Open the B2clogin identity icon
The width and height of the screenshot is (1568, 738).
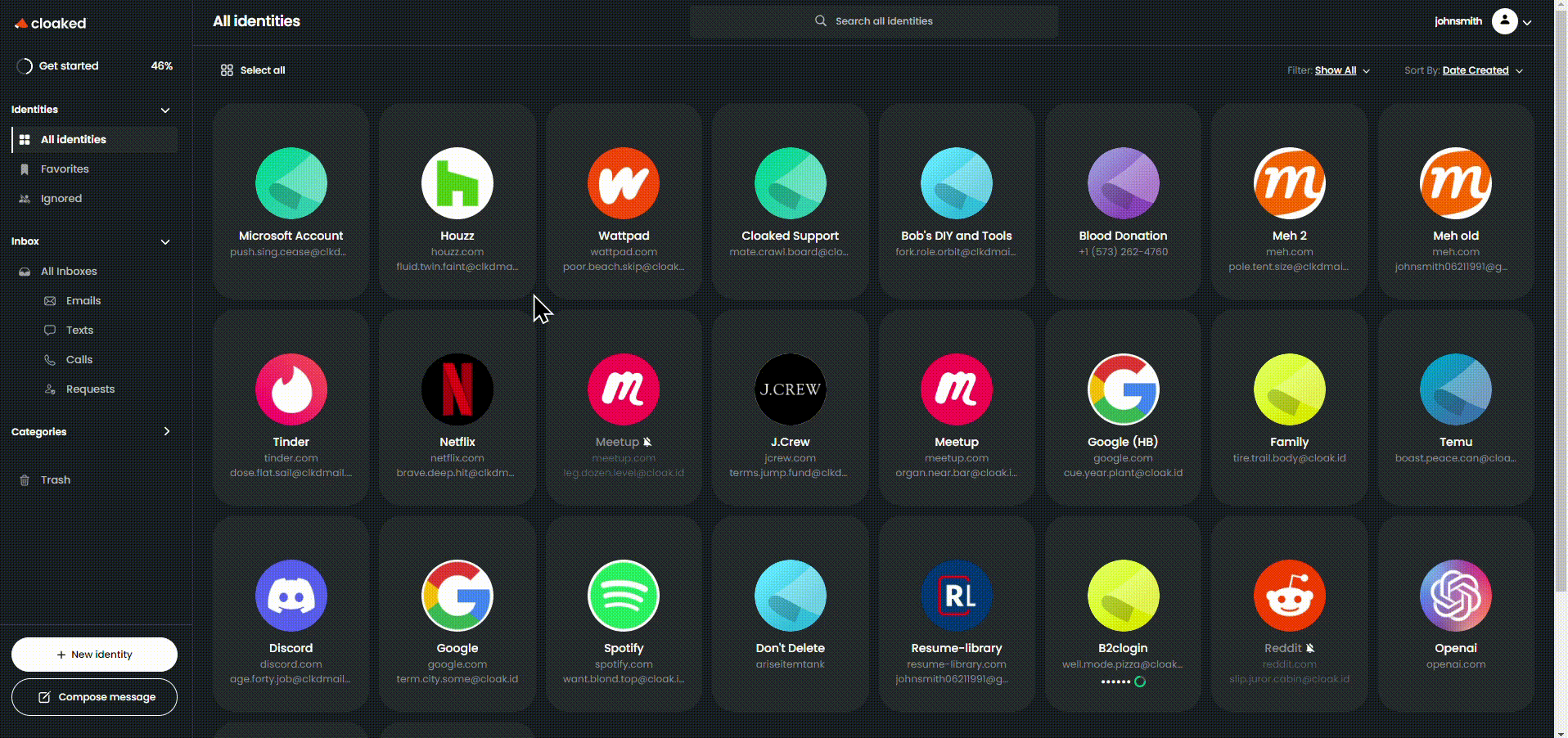[1123, 596]
